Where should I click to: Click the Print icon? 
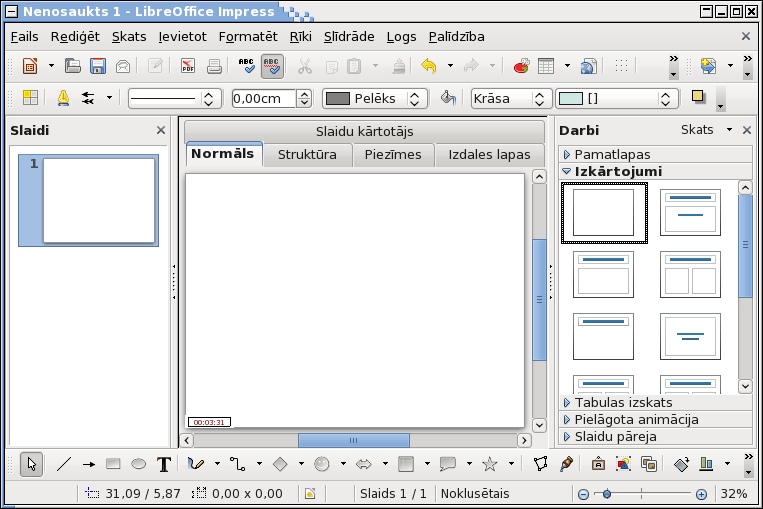pyautogui.click(x=214, y=66)
